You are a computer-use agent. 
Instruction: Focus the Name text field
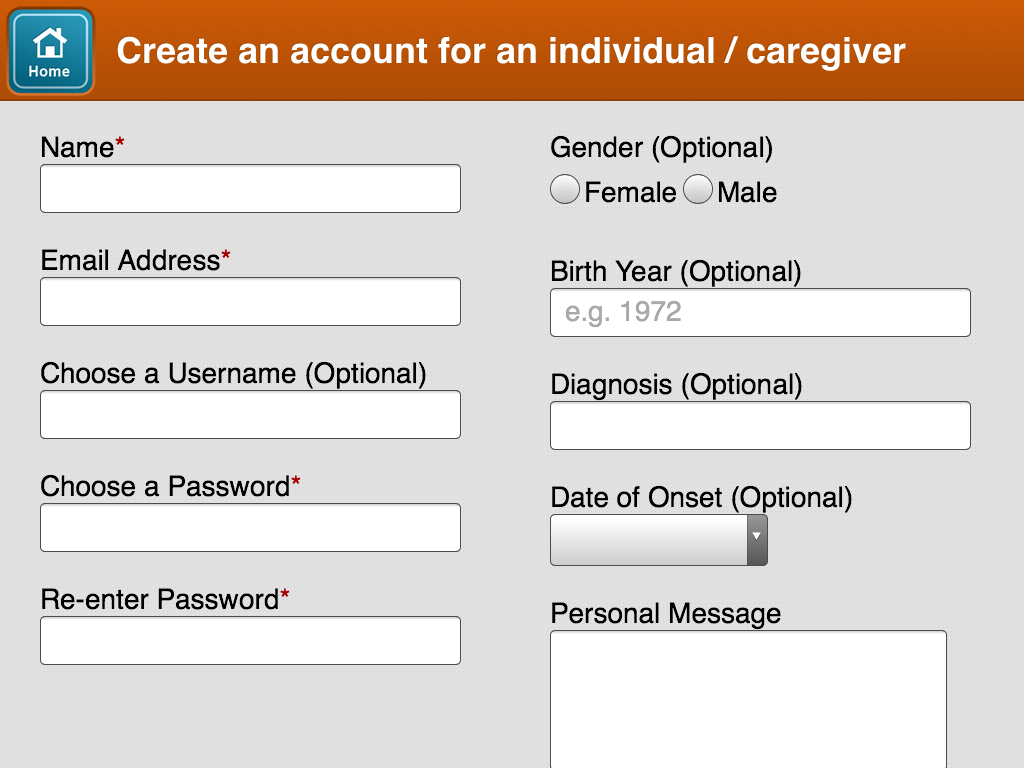tap(250, 189)
